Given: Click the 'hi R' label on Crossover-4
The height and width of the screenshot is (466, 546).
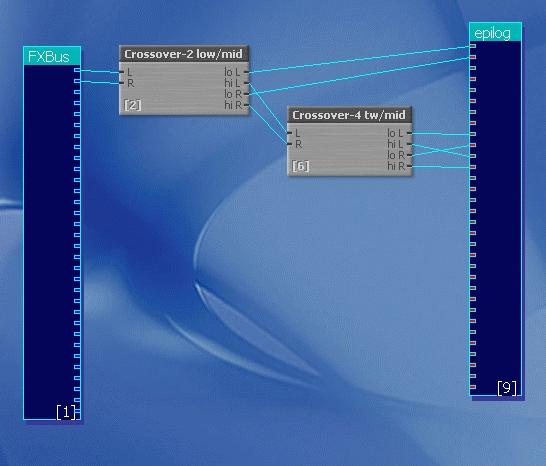Looking at the screenshot, I should coord(396,166).
